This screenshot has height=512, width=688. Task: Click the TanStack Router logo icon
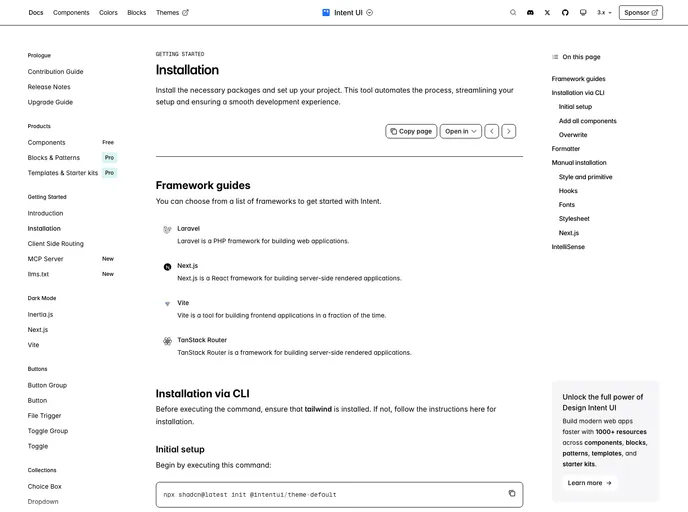pyautogui.click(x=167, y=341)
